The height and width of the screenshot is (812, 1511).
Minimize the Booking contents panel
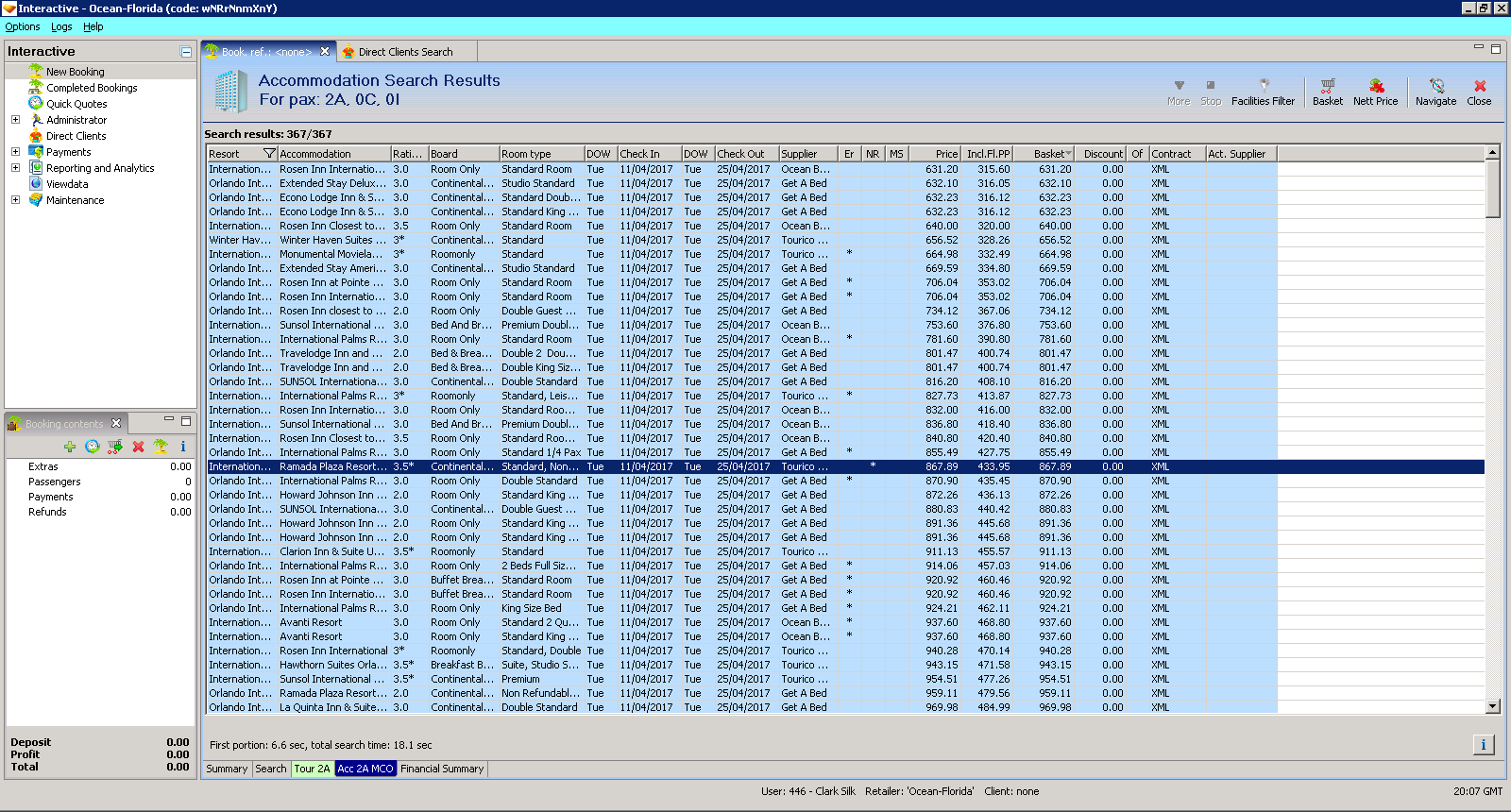tap(169, 420)
